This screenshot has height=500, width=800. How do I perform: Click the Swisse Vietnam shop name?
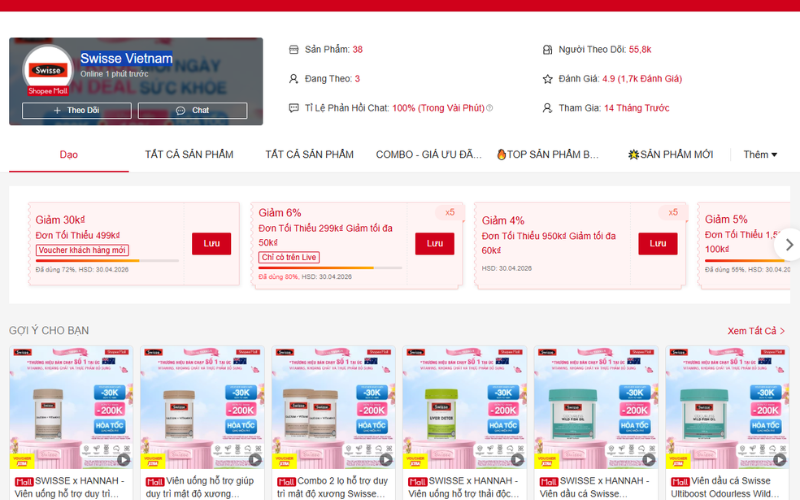[126, 59]
